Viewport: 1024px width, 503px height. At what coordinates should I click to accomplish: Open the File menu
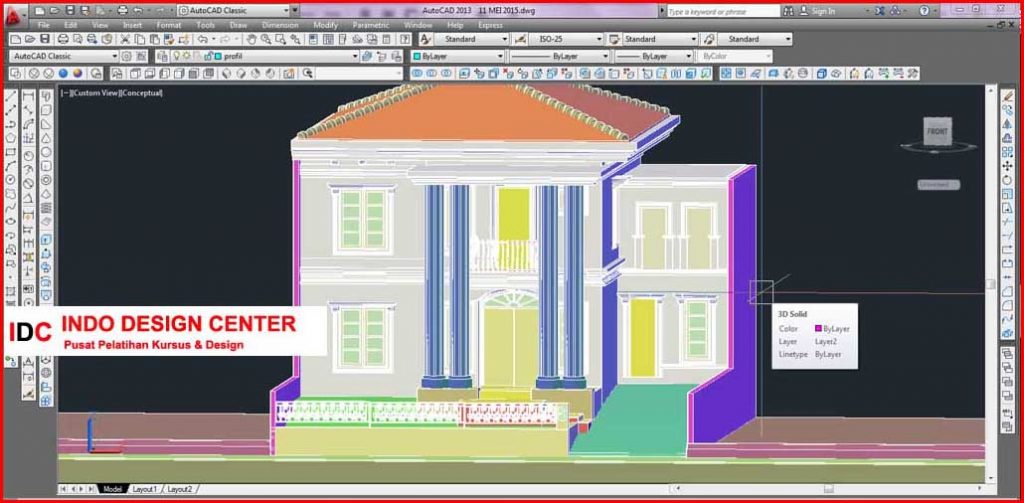[44, 25]
